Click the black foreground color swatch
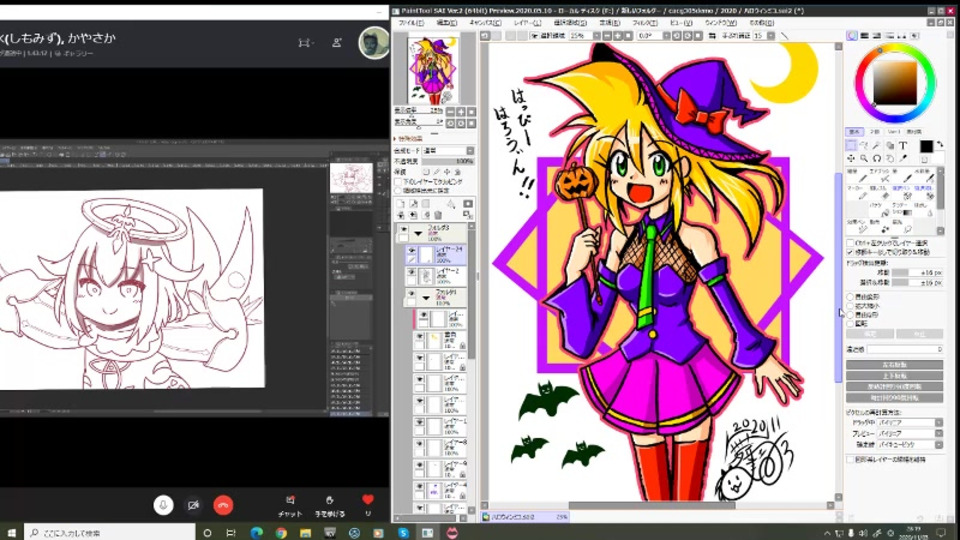Screen dimensions: 960x540 (x=926, y=146)
